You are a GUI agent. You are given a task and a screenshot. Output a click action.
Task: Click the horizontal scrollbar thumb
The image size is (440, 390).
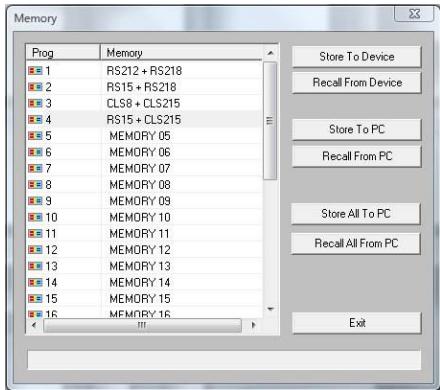click(x=142, y=325)
